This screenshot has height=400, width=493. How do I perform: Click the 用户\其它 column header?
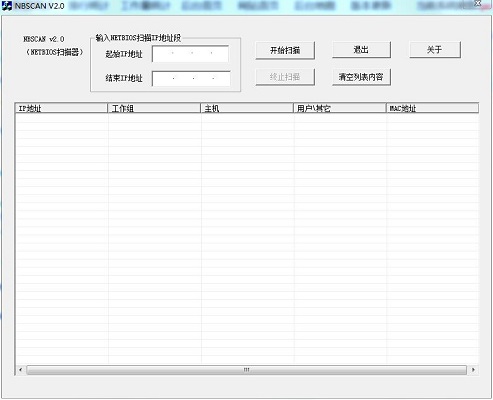pos(340,108)
